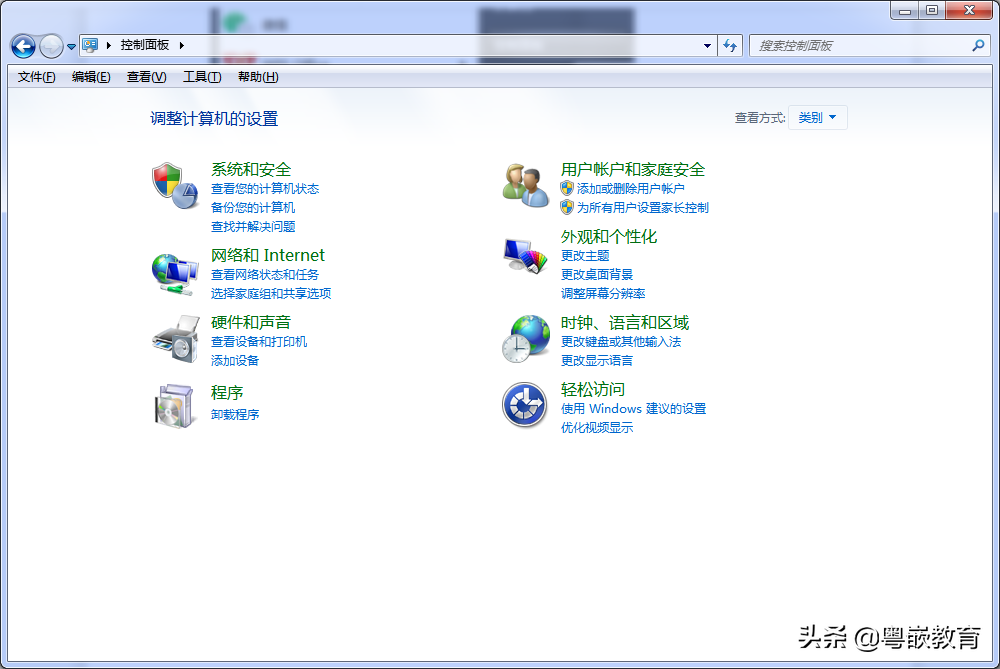1000x669 pixels.
Task: Open the 查看方式 类别 dropdown
Action: [817, 117]
